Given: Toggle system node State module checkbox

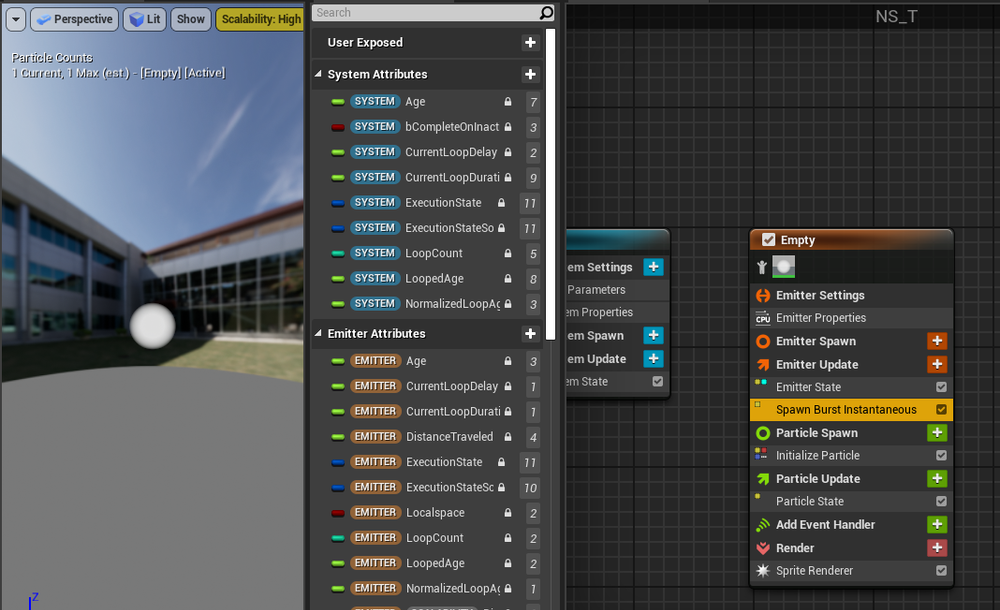Looking at the screenshot, I should tap(658, 381).
